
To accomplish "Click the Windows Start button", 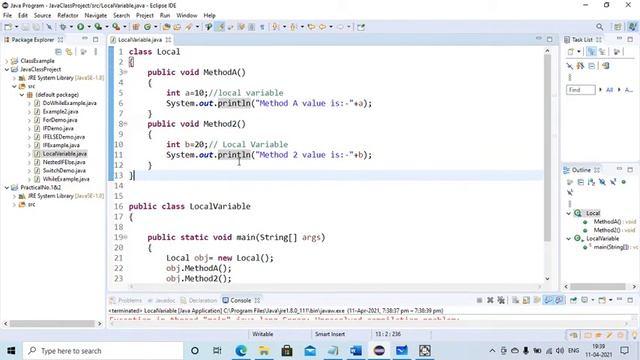I will click(x=11, y=350).
